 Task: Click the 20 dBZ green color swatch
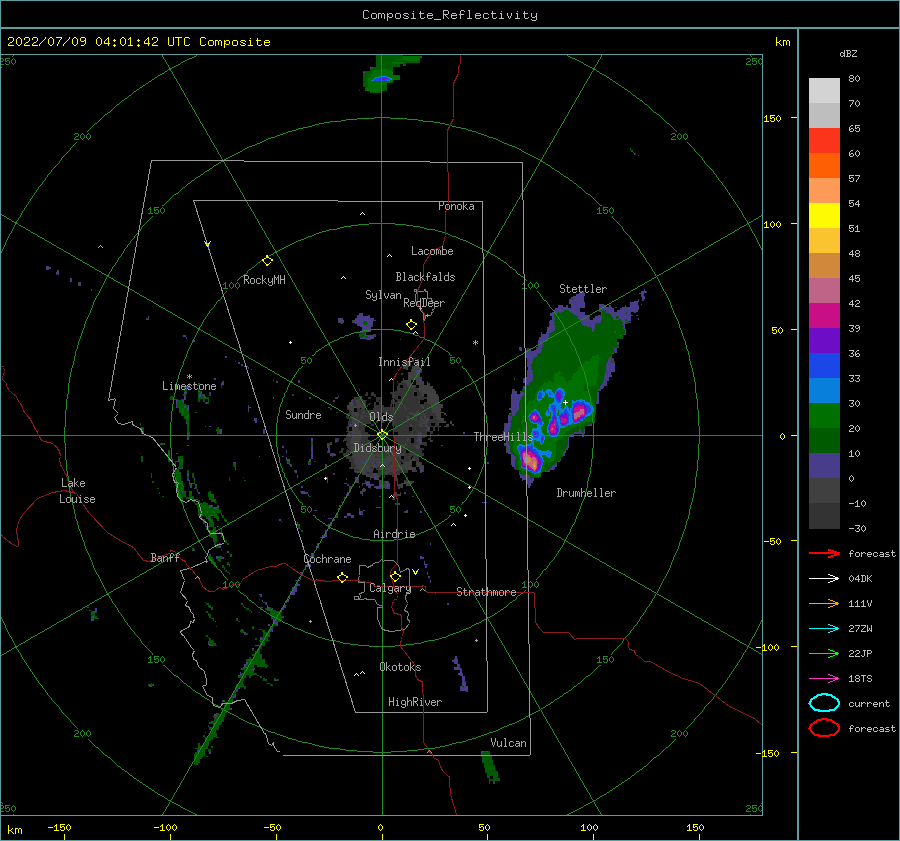pyautogui.click(x=824, y=440)
